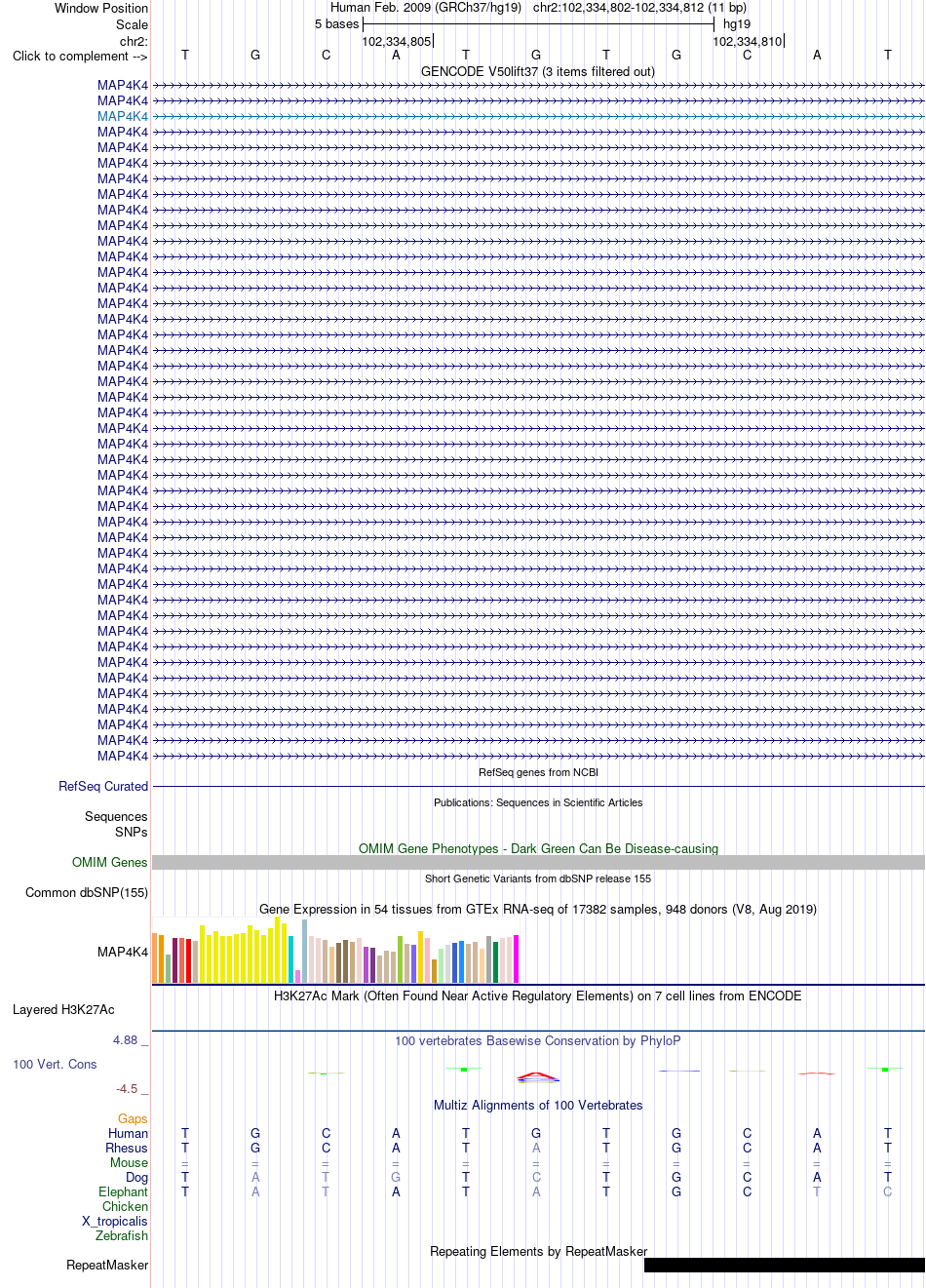Select the Elephant species row label
The height and width of the screenshot is (1288, 926).
pos(123,1191)
